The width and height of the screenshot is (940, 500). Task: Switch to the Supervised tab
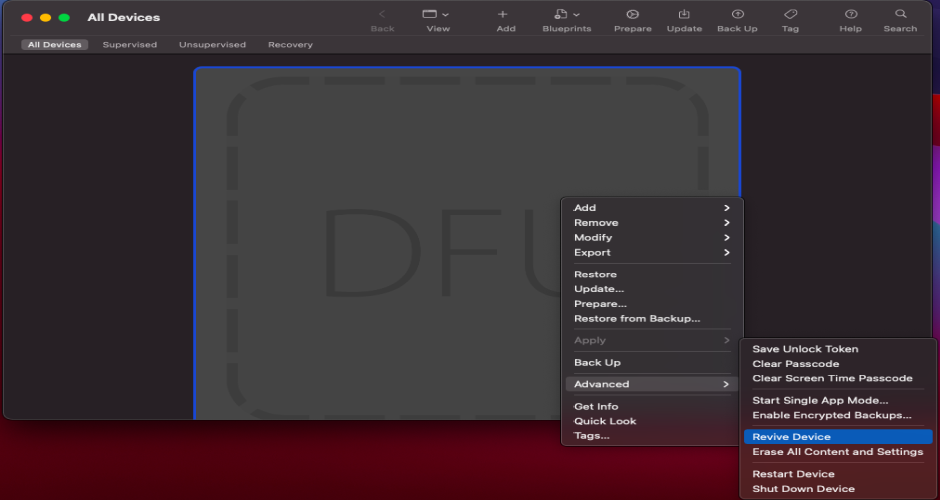coord(130,45)
